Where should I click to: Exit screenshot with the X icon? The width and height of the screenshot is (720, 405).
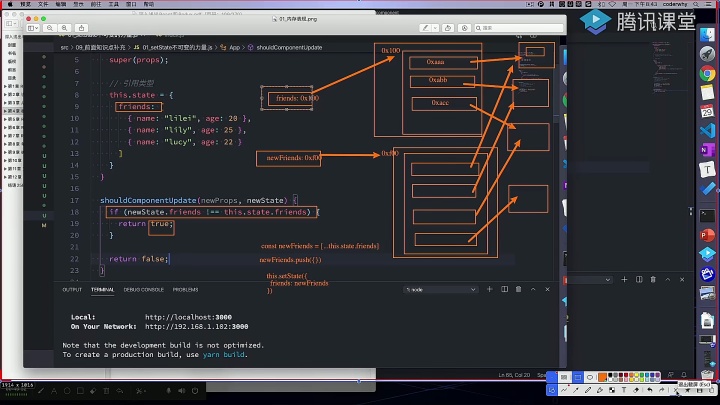pyautogui.click(x=675, y=390)
